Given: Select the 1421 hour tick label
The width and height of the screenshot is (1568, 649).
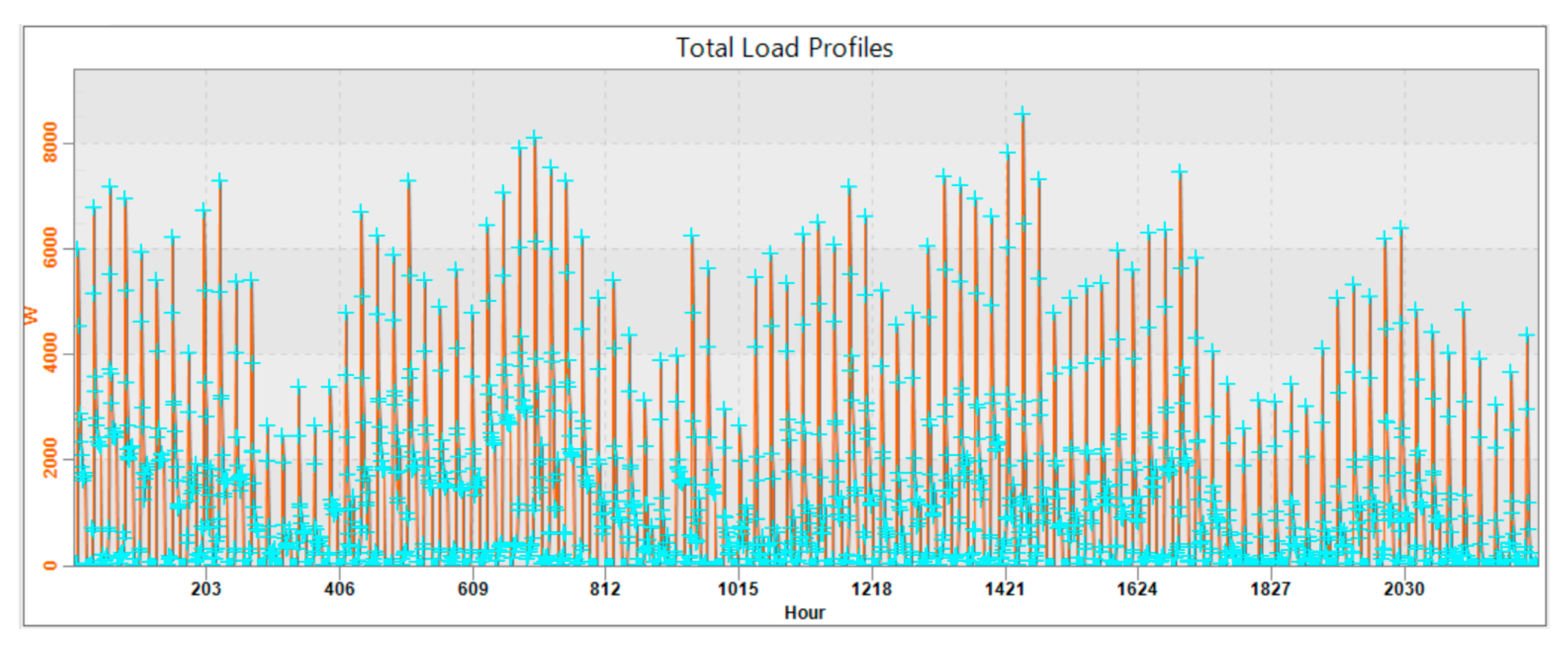Looking at the screenshot, I should click(x=1005, y=589).
